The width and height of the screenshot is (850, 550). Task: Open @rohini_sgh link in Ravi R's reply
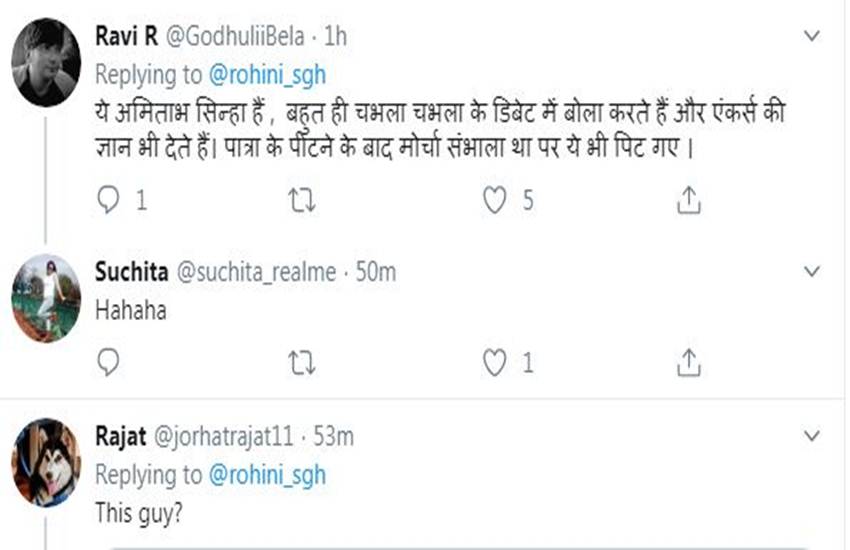coord(269,73)
